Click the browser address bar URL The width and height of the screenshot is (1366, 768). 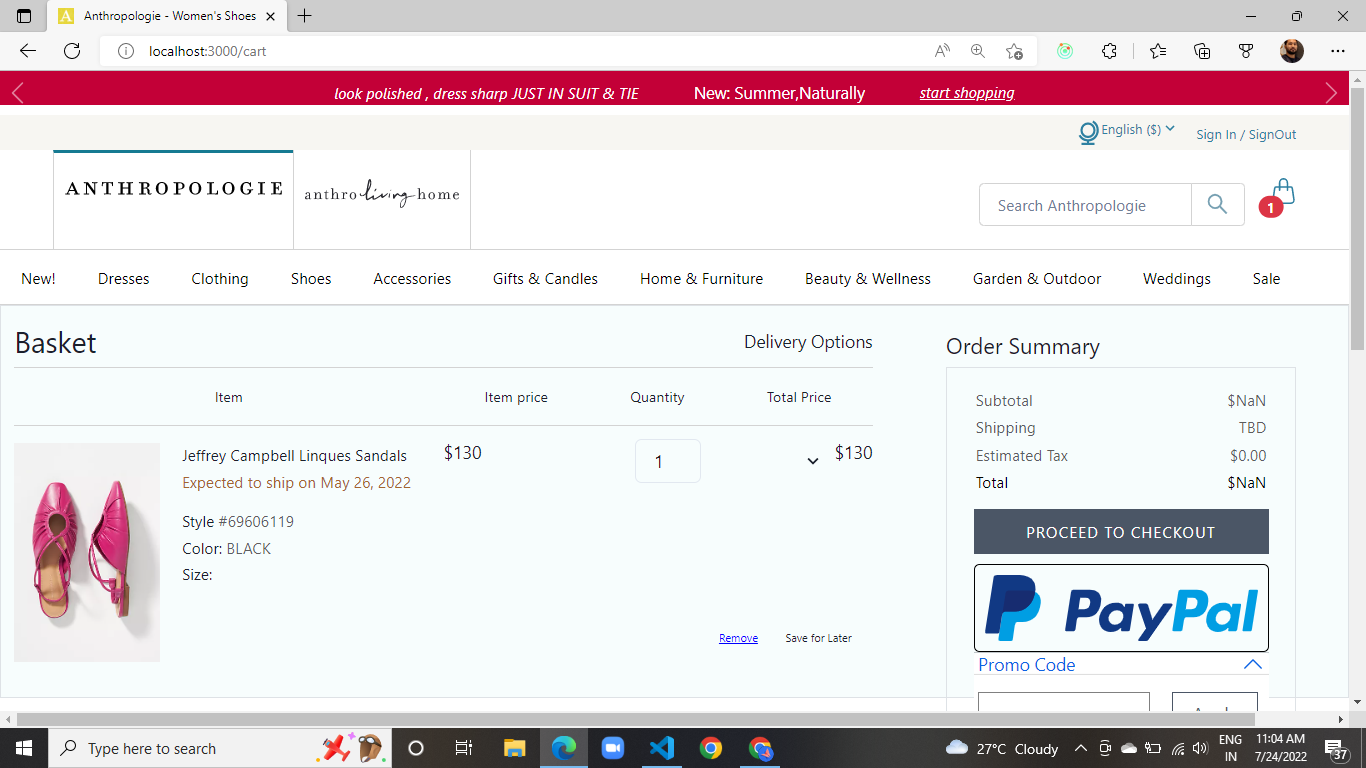[208, 51]
